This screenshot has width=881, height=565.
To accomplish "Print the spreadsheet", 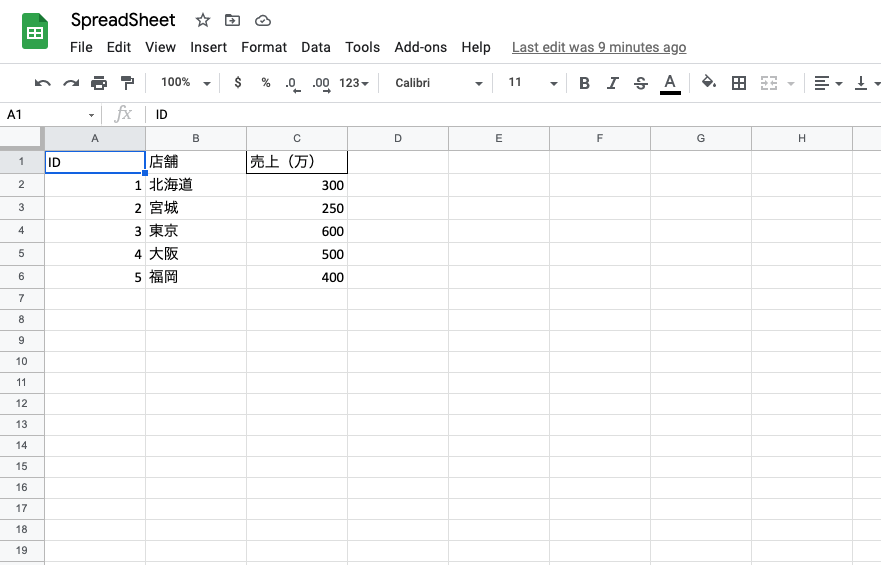I will click(x=99, y=83).
